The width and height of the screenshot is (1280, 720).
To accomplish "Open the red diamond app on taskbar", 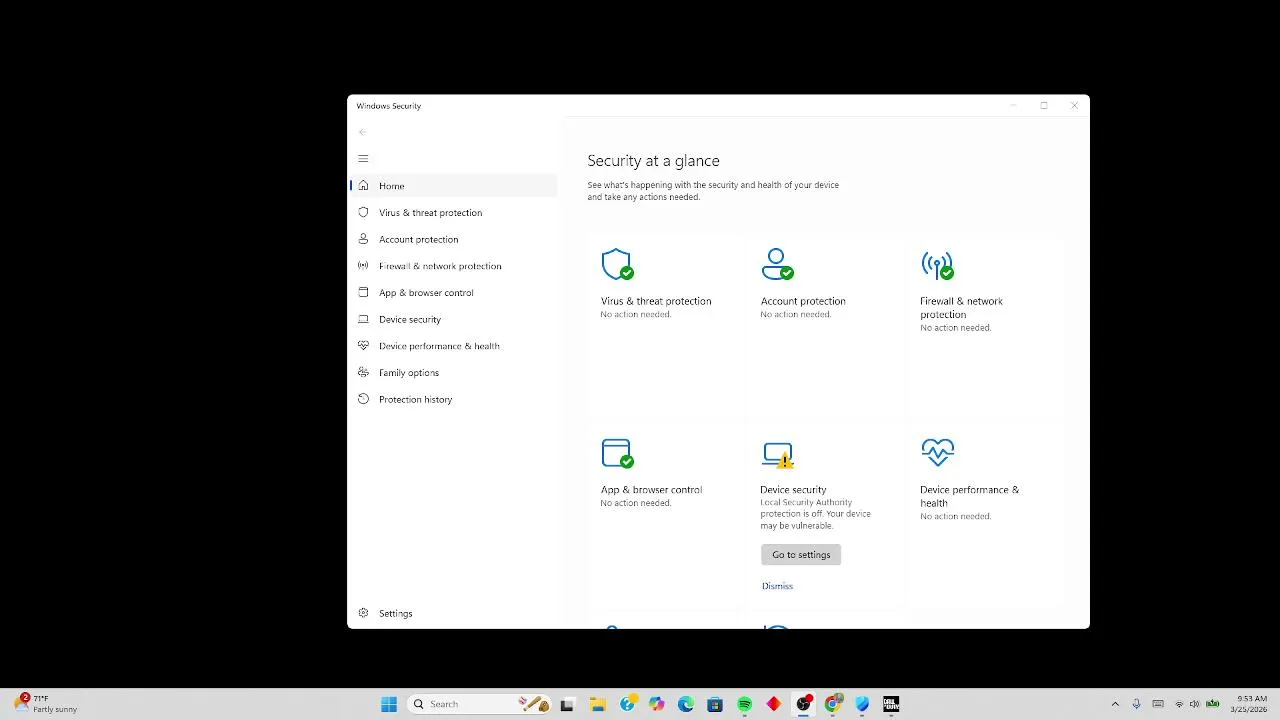I will pos(774,704).
